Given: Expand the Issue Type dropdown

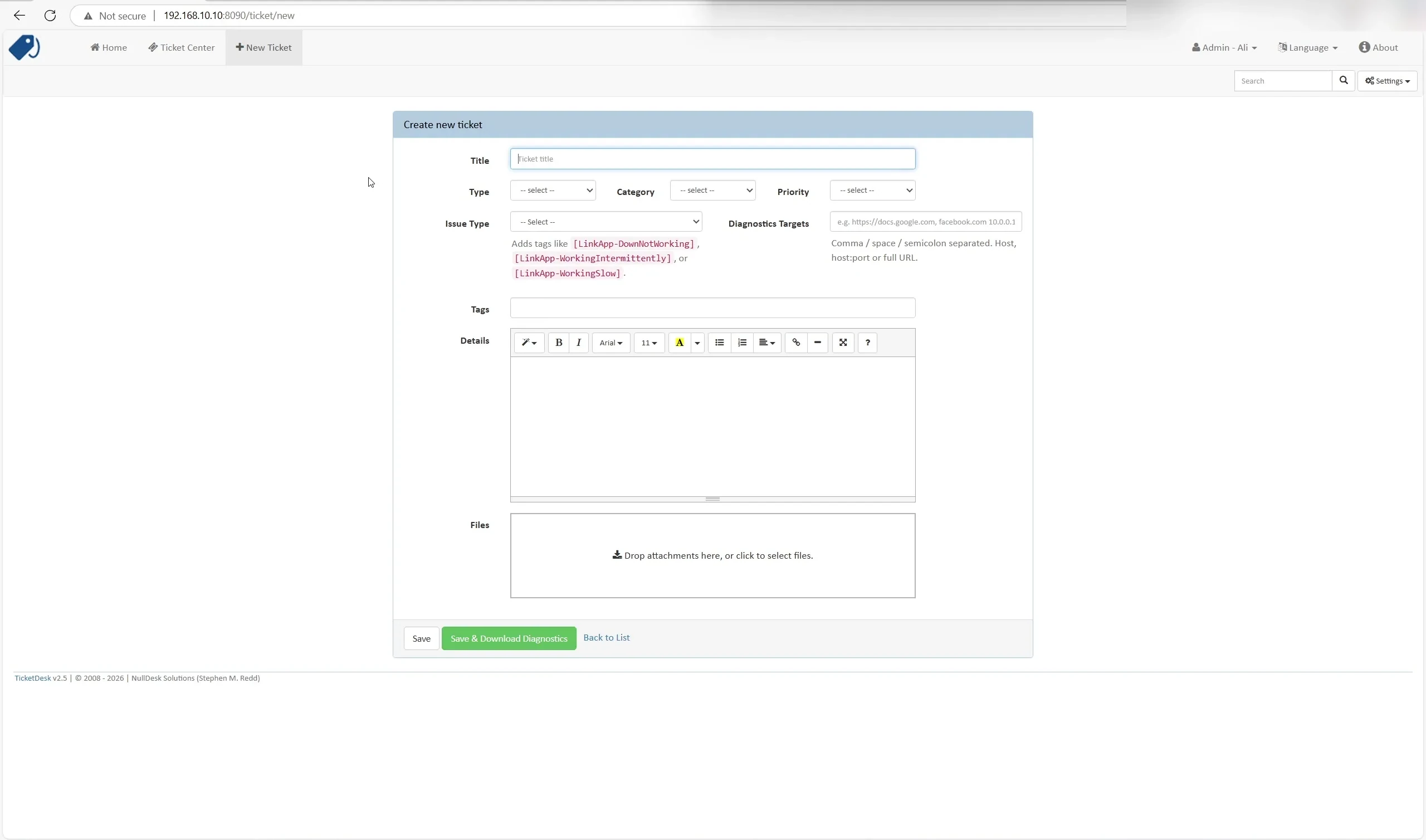Looking at the screenshot, I should pos(606,222).
